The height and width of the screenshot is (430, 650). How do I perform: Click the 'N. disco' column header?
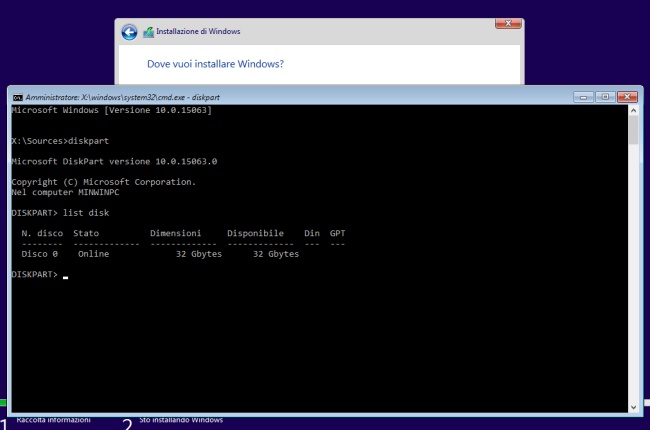tap(42, 233)
